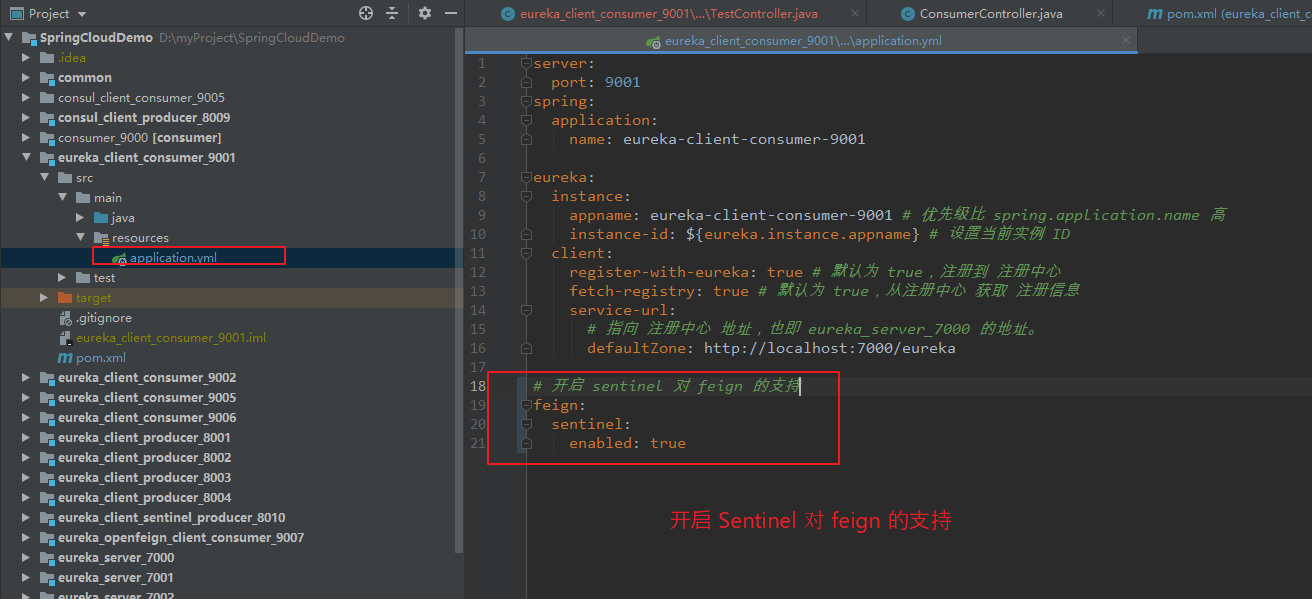
Task: Select the .gitignore file
Action: (x=103, y=318)
